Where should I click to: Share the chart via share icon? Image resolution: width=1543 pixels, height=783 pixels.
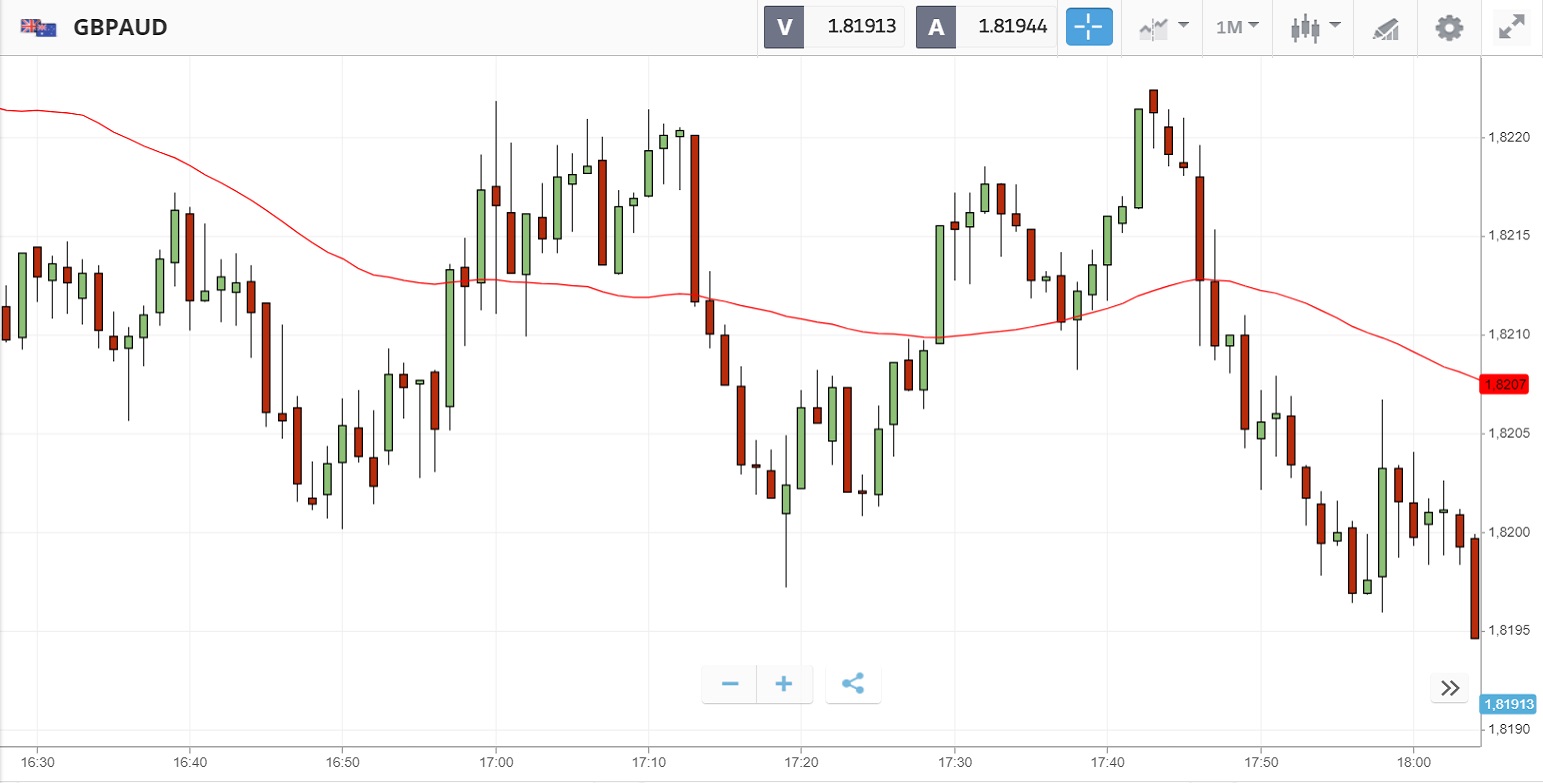click(853, 684)
